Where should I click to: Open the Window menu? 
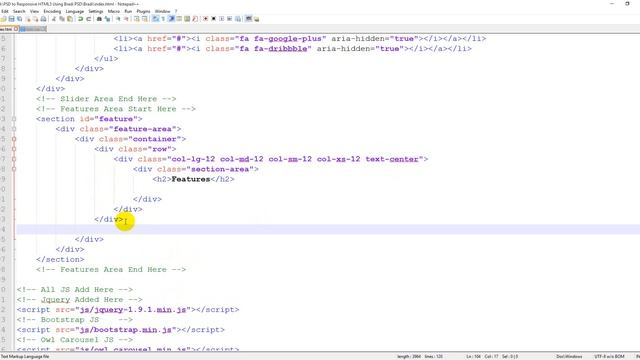[162, 11]
